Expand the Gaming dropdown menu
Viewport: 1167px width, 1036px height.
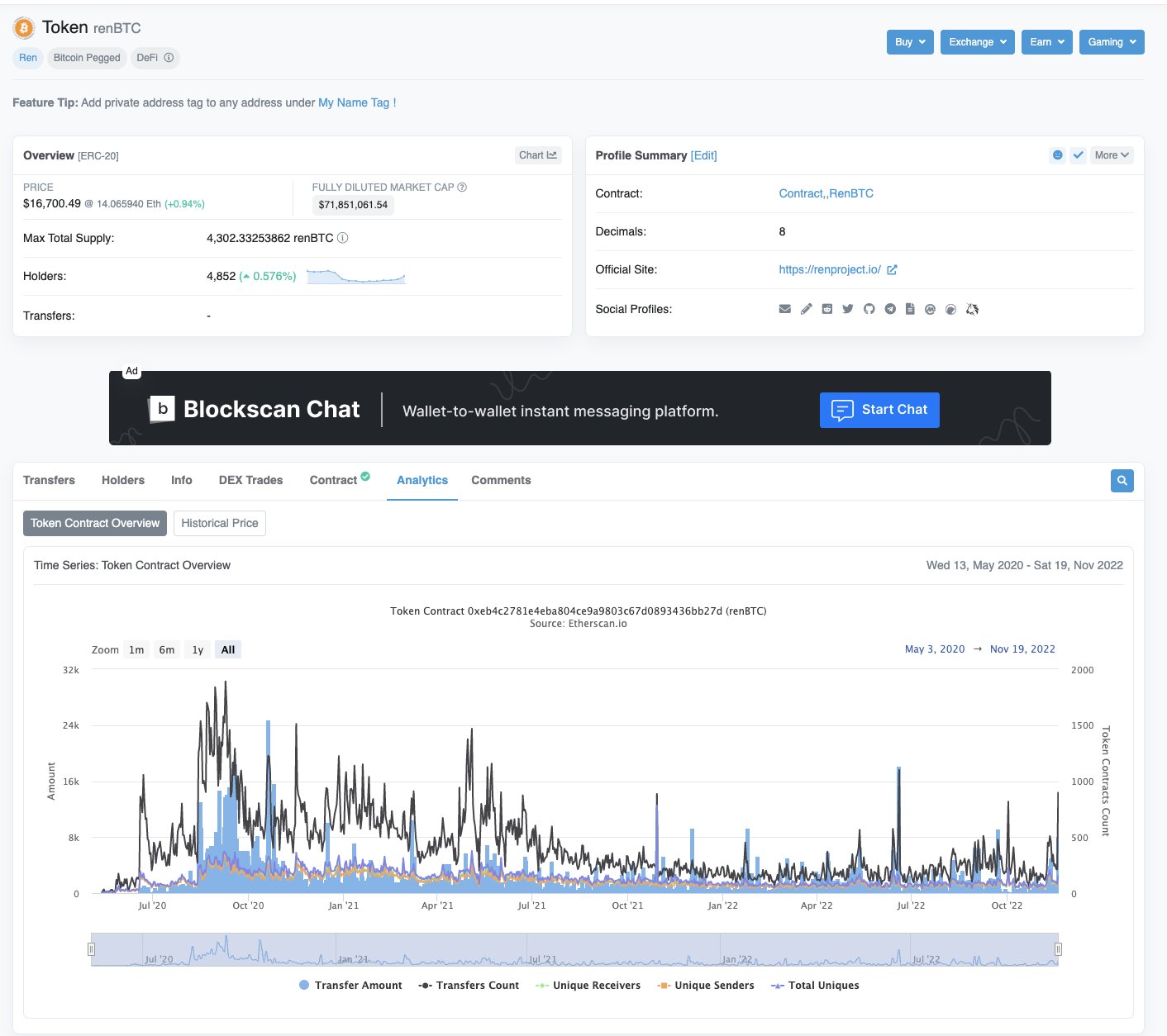[x=1112, y=42]
